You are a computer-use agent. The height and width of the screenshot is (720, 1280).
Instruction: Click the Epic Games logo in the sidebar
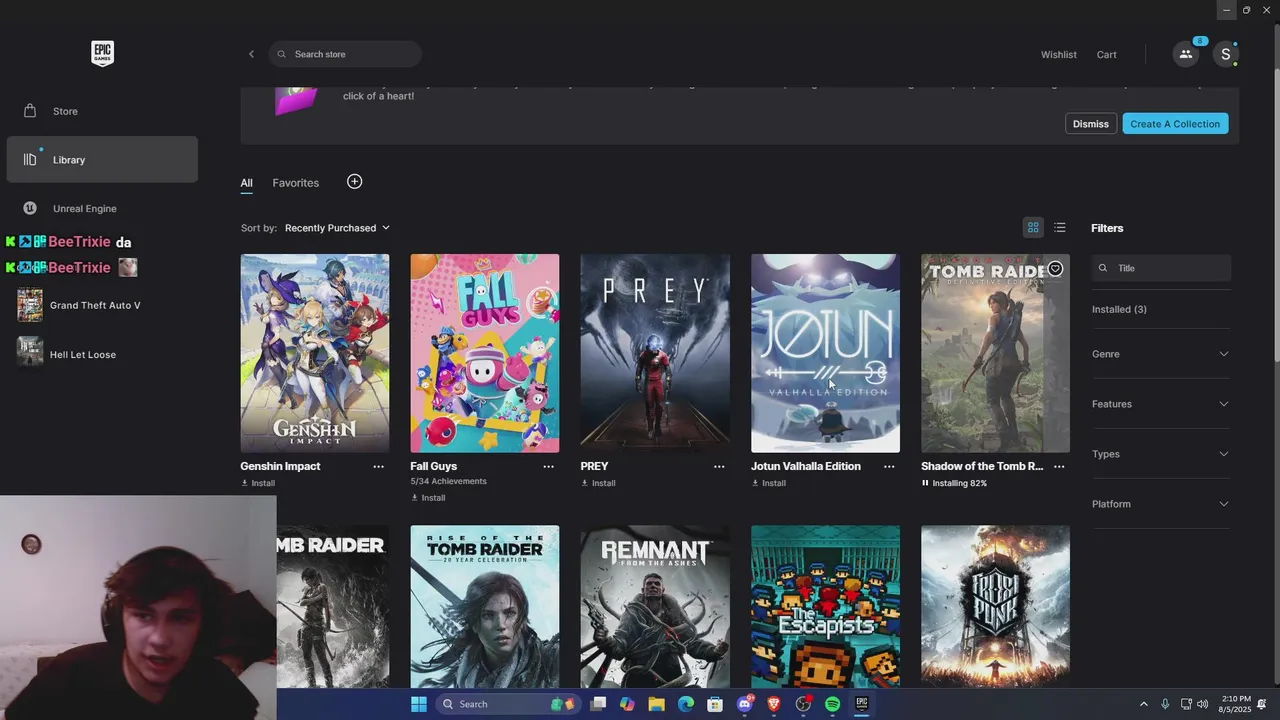tap(102, 53)
